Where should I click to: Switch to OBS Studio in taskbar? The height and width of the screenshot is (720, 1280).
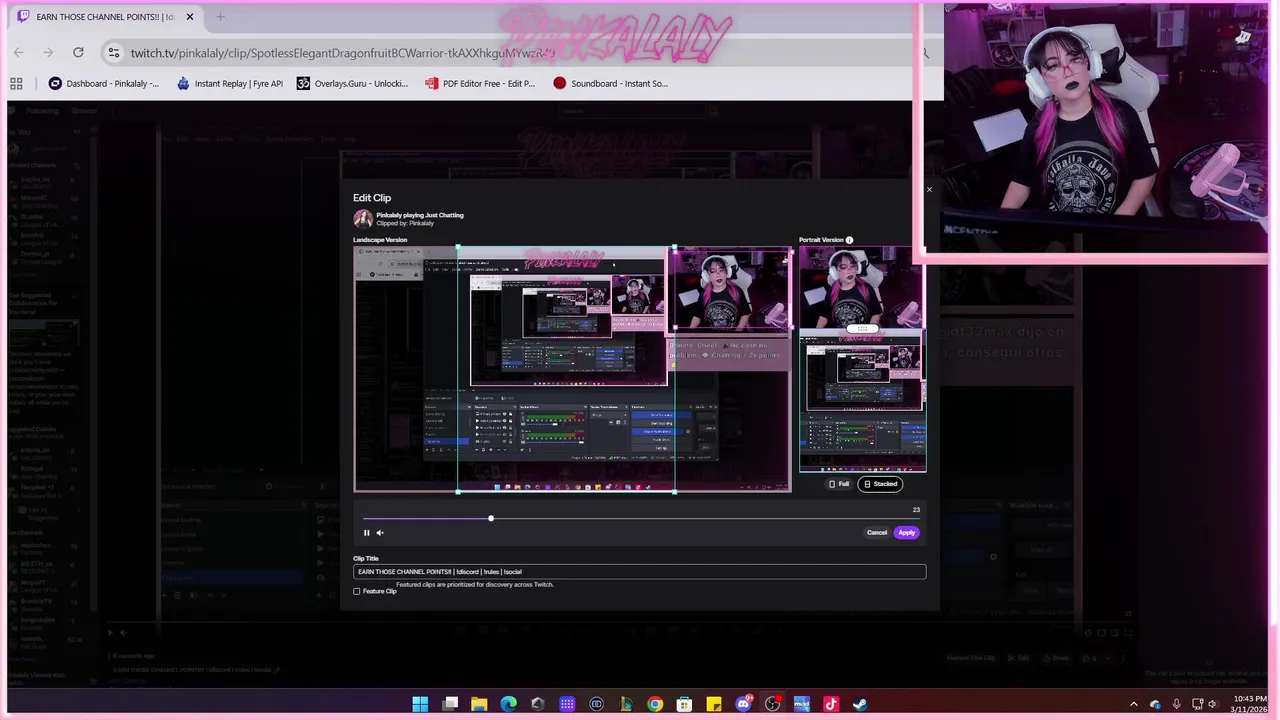point(772,704)
